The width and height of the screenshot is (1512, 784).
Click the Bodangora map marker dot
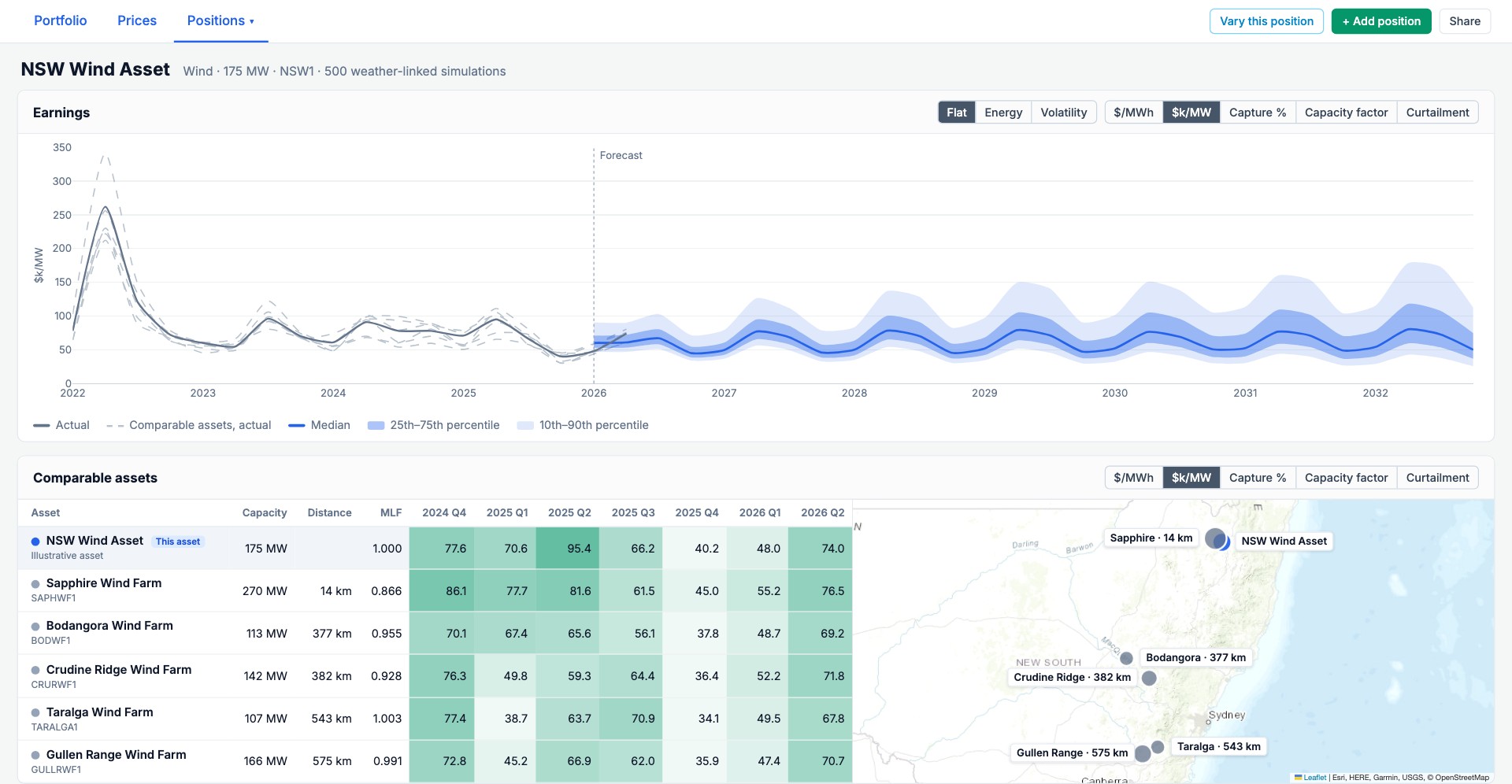pyautogui.click(x=1127, y=658)
